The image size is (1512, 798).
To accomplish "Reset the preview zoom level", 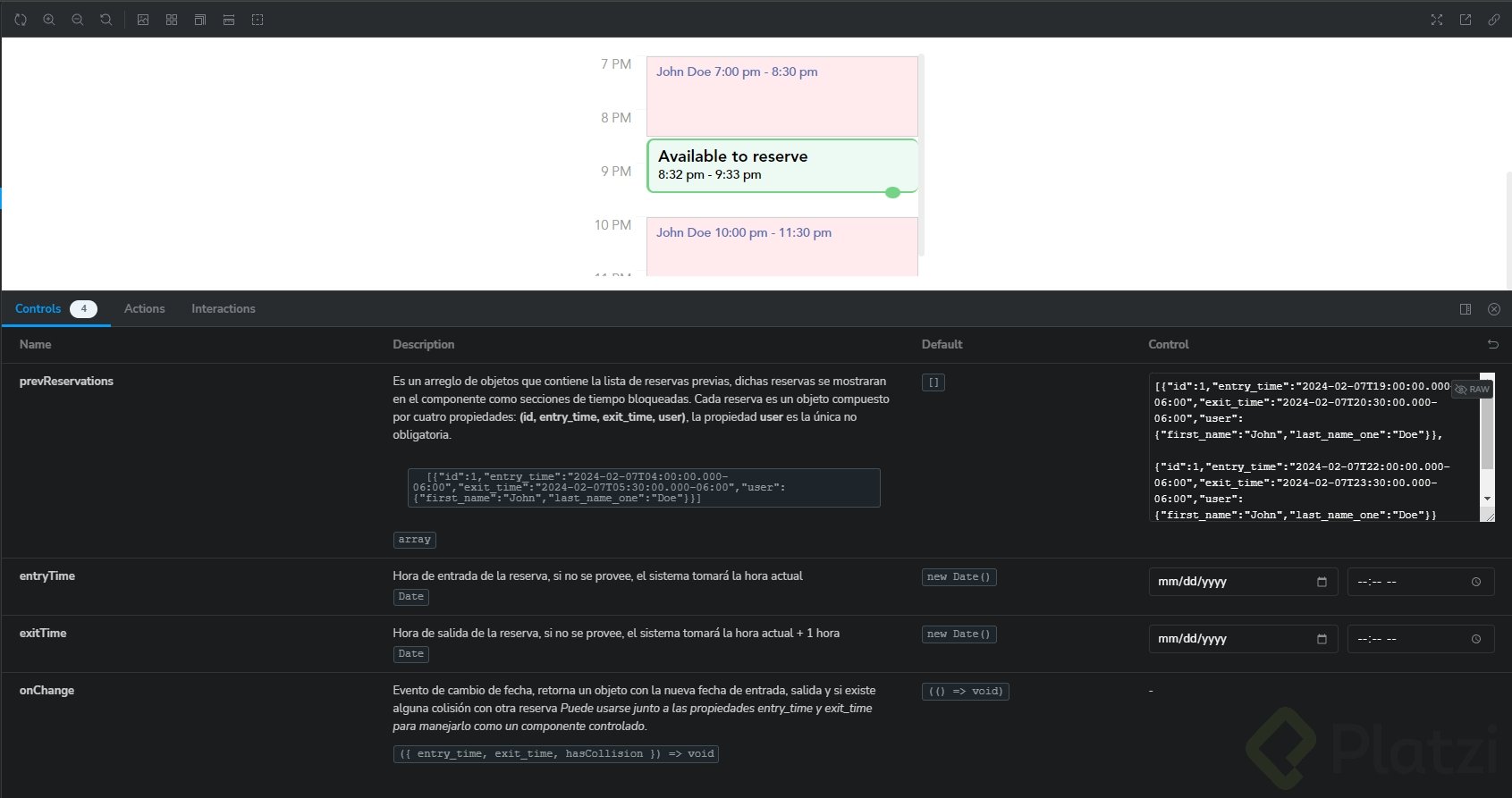I will pos(106,20).
